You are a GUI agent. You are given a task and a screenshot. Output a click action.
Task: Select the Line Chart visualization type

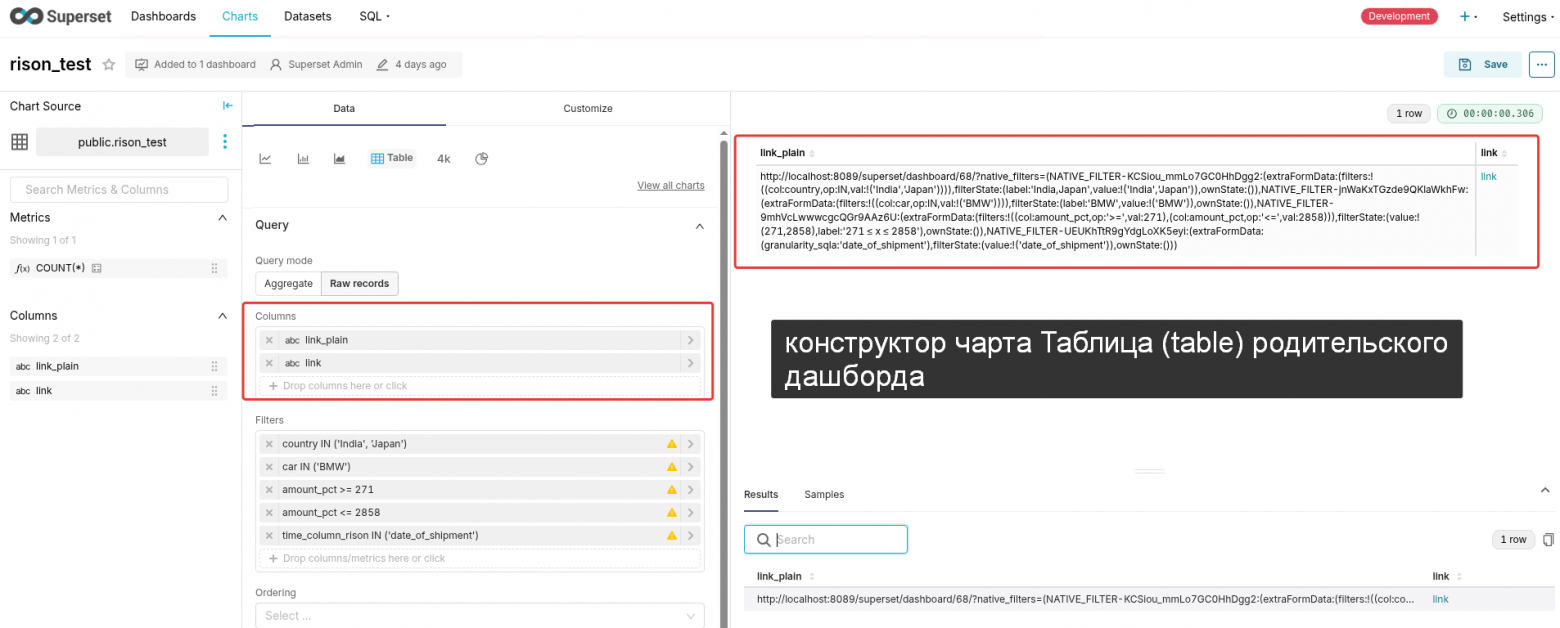[265, 158]
